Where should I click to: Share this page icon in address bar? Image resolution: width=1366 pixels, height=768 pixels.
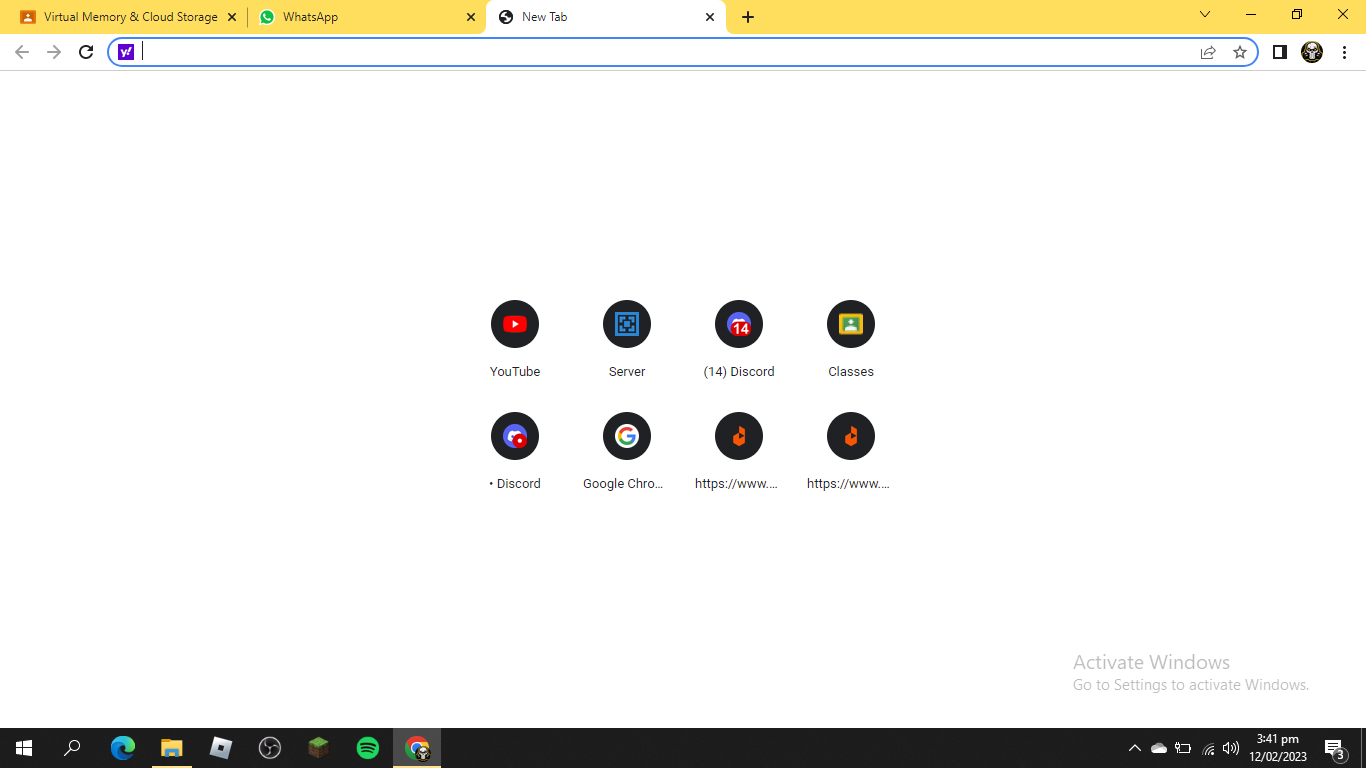tap(1208, 52)
